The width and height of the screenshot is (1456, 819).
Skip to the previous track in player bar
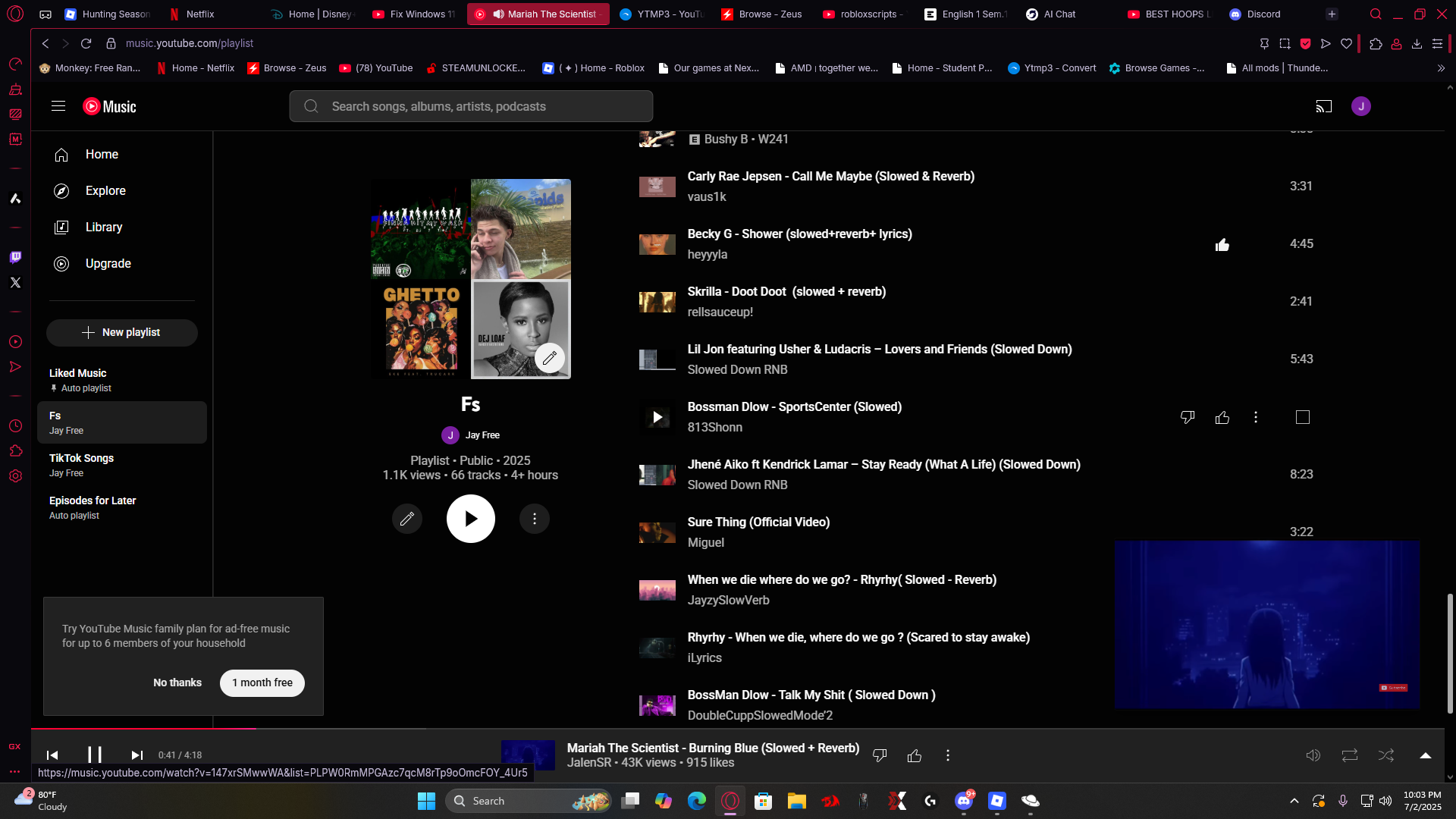click(x=52, y=755)
